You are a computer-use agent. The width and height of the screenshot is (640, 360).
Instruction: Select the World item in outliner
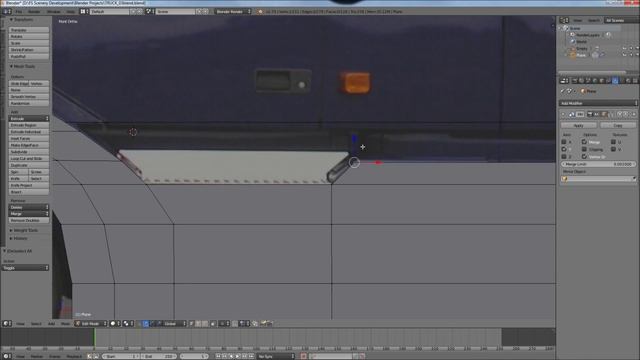pos(582,42)
